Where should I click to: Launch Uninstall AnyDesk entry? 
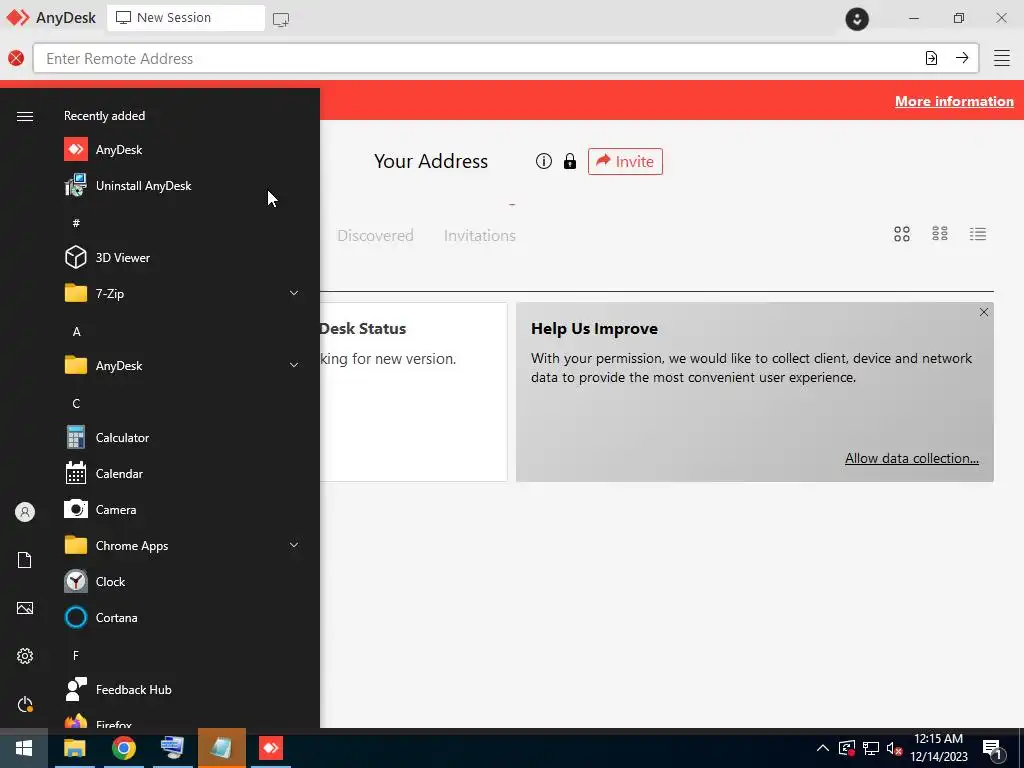pos(183,185)
